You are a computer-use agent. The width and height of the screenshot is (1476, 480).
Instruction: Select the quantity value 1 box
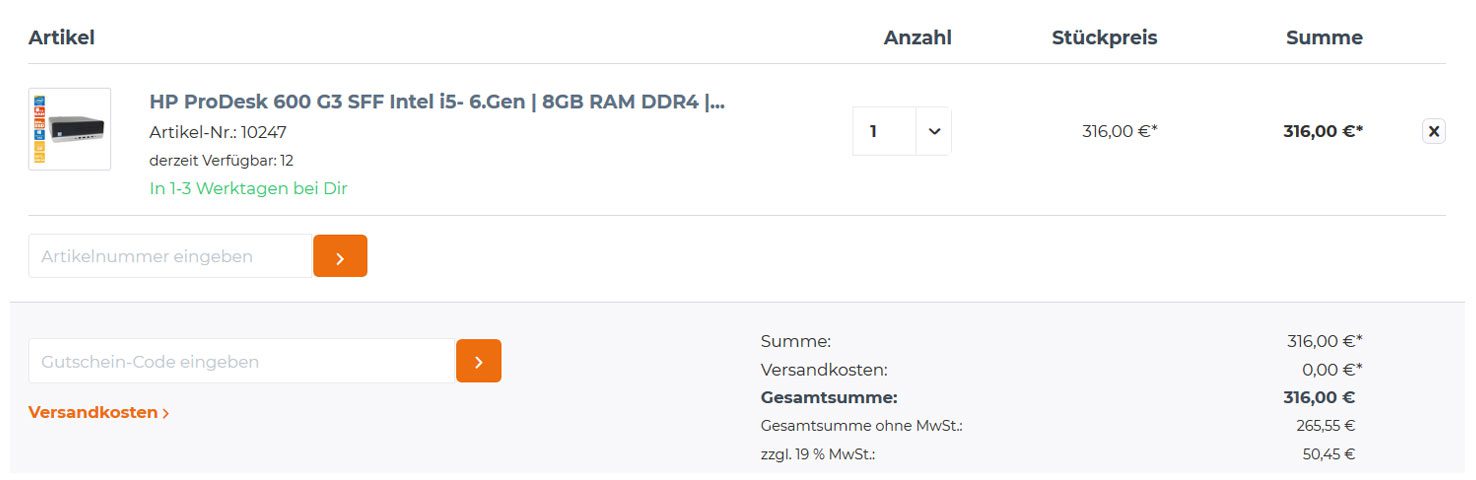click(x=884, y=131)
